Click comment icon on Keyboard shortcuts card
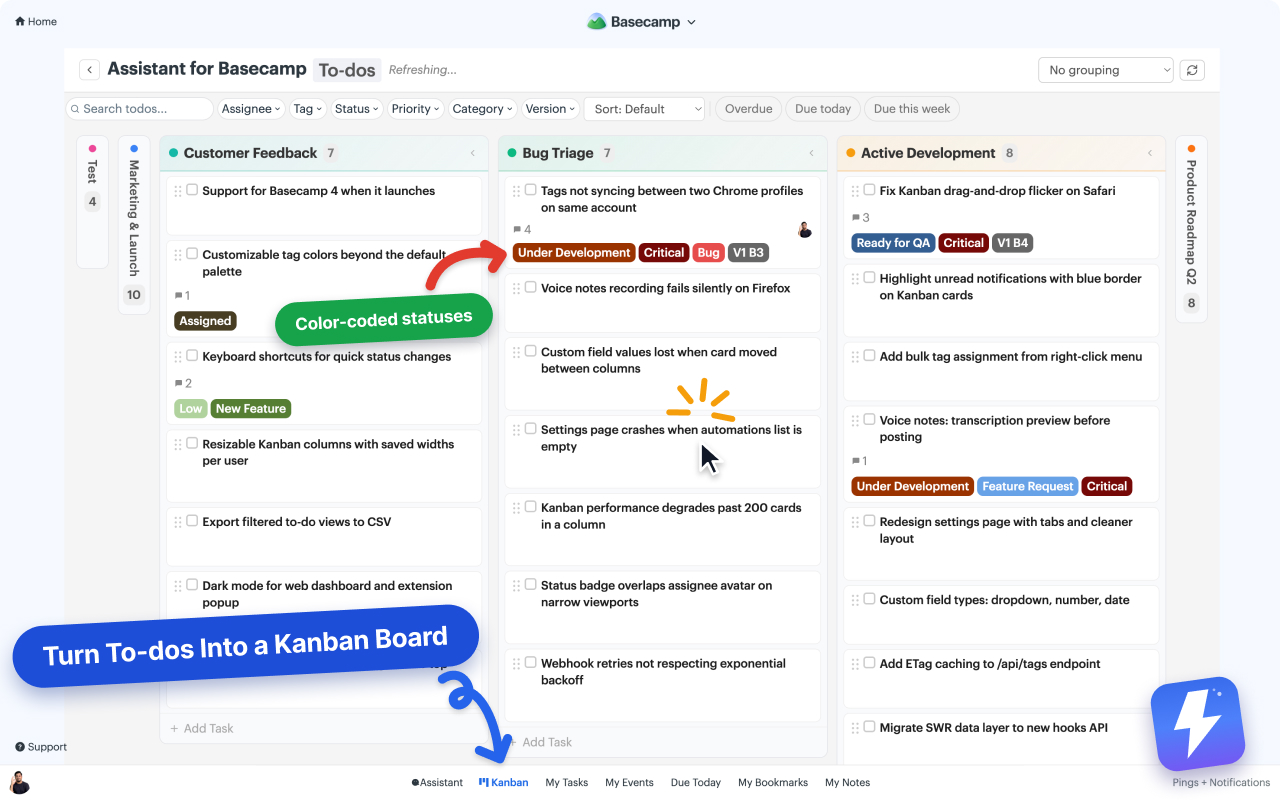Screen dimensions: 1280x800 179,383
